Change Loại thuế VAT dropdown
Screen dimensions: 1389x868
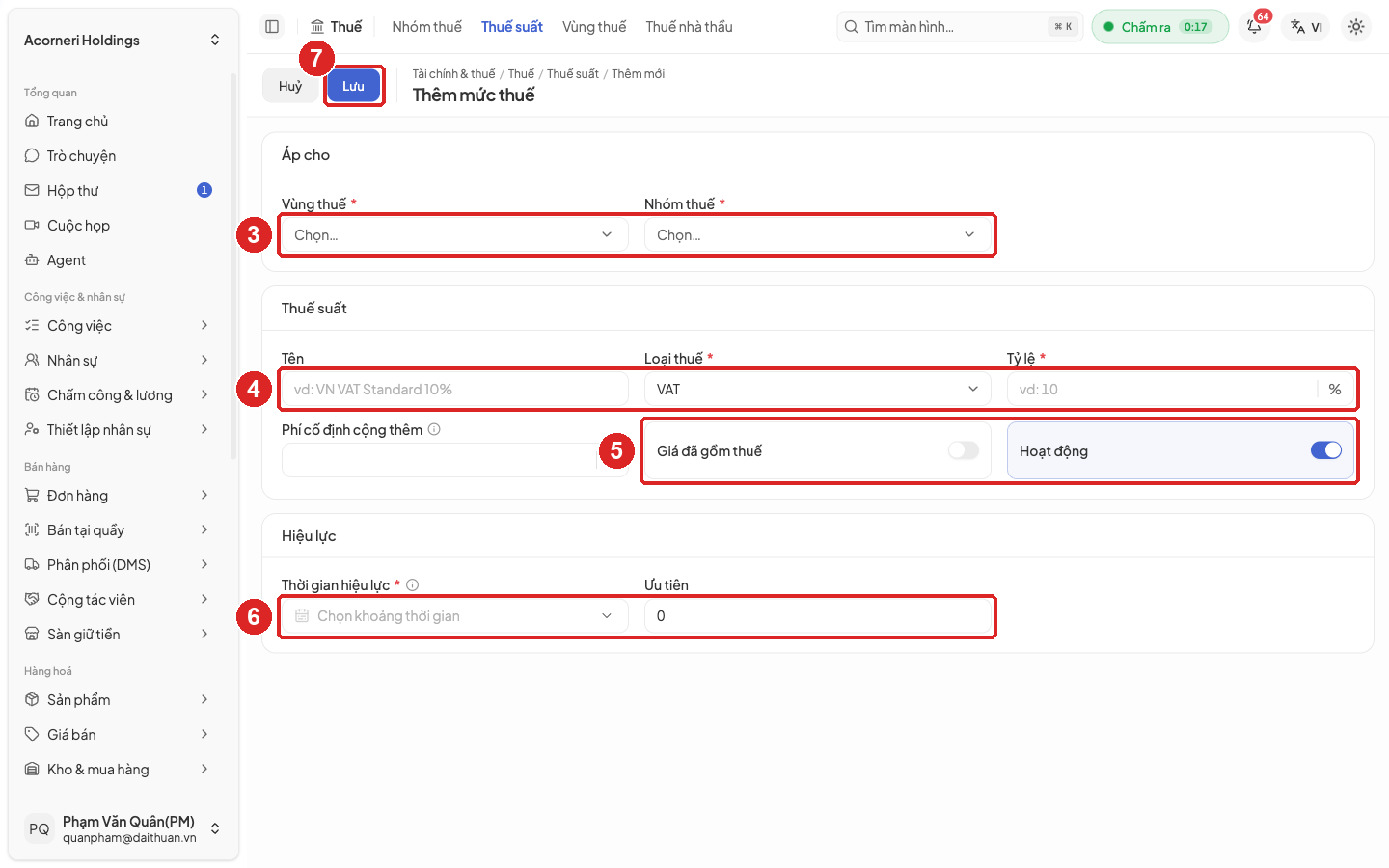pyautogui.click(x=817, y=389)
